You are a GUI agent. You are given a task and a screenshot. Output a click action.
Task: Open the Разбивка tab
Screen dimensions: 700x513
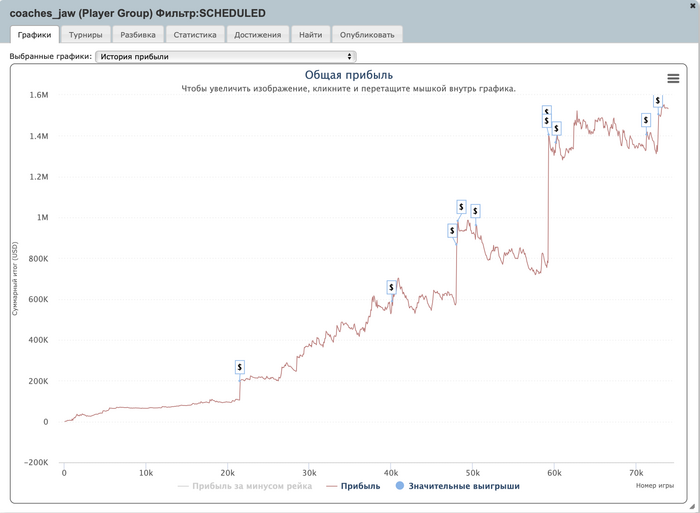coord(137,35)
